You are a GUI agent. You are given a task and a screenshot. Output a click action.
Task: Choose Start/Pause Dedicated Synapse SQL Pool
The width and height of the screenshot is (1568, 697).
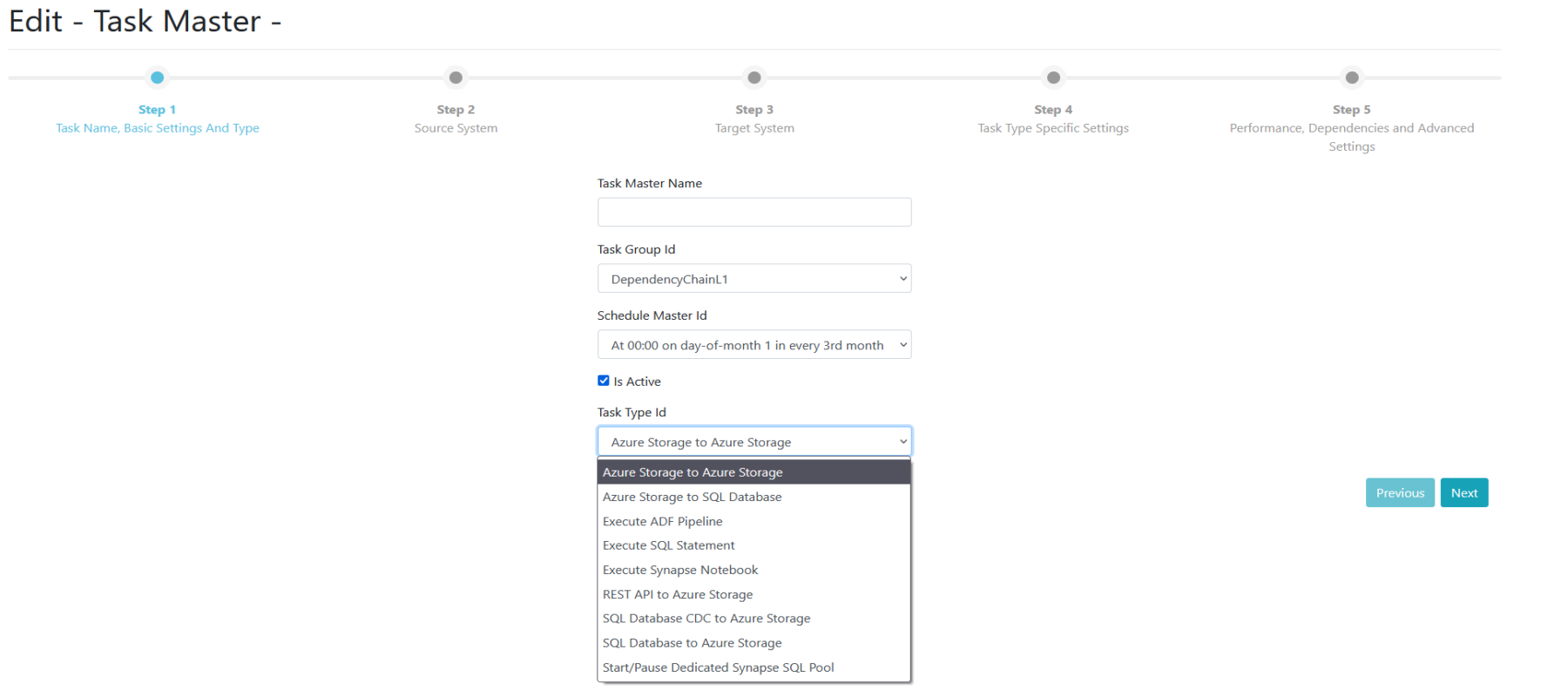pos(754,667)
